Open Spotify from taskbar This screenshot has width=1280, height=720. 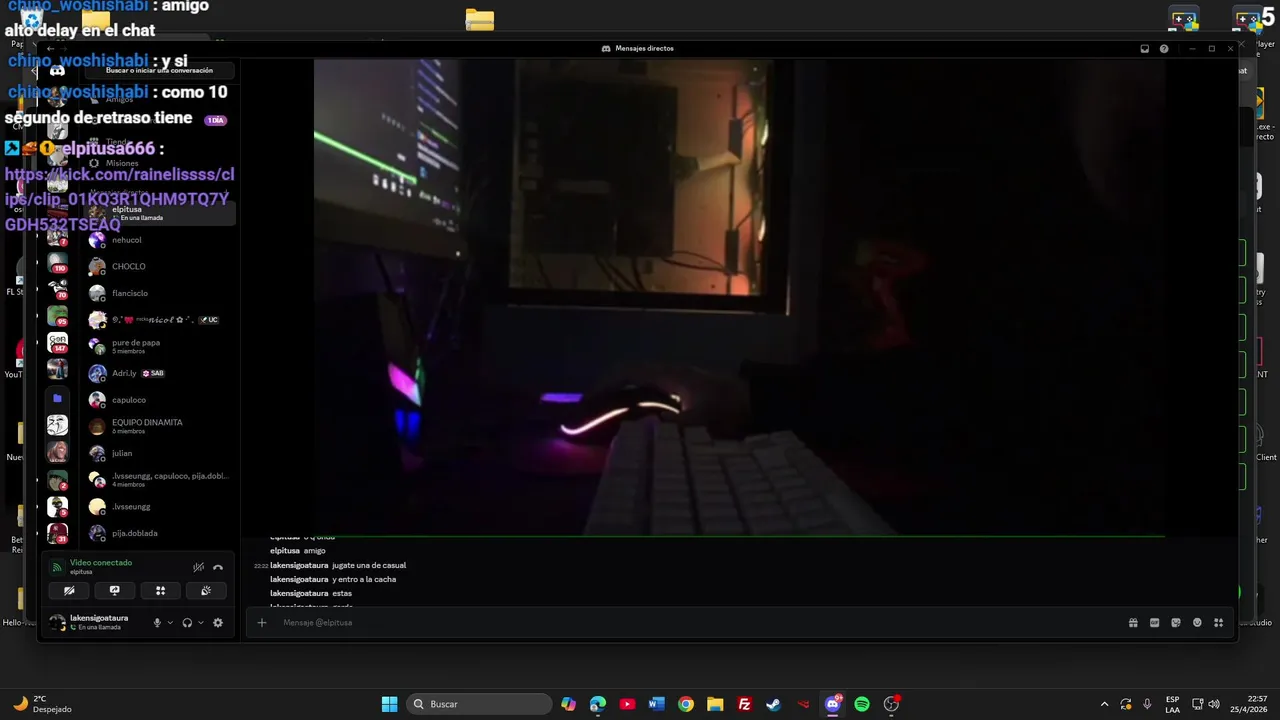pos(862,704)
